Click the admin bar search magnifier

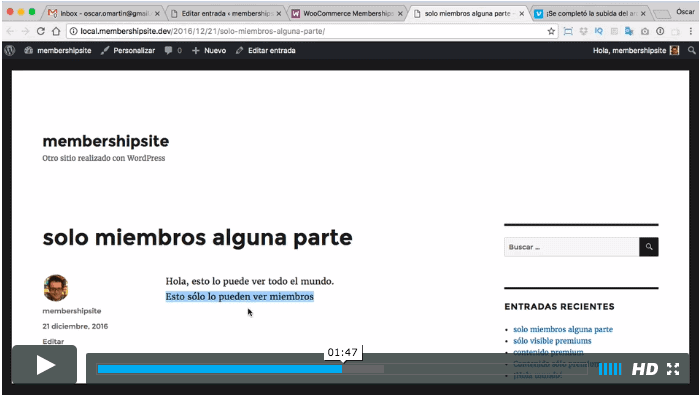click(691, 50)
